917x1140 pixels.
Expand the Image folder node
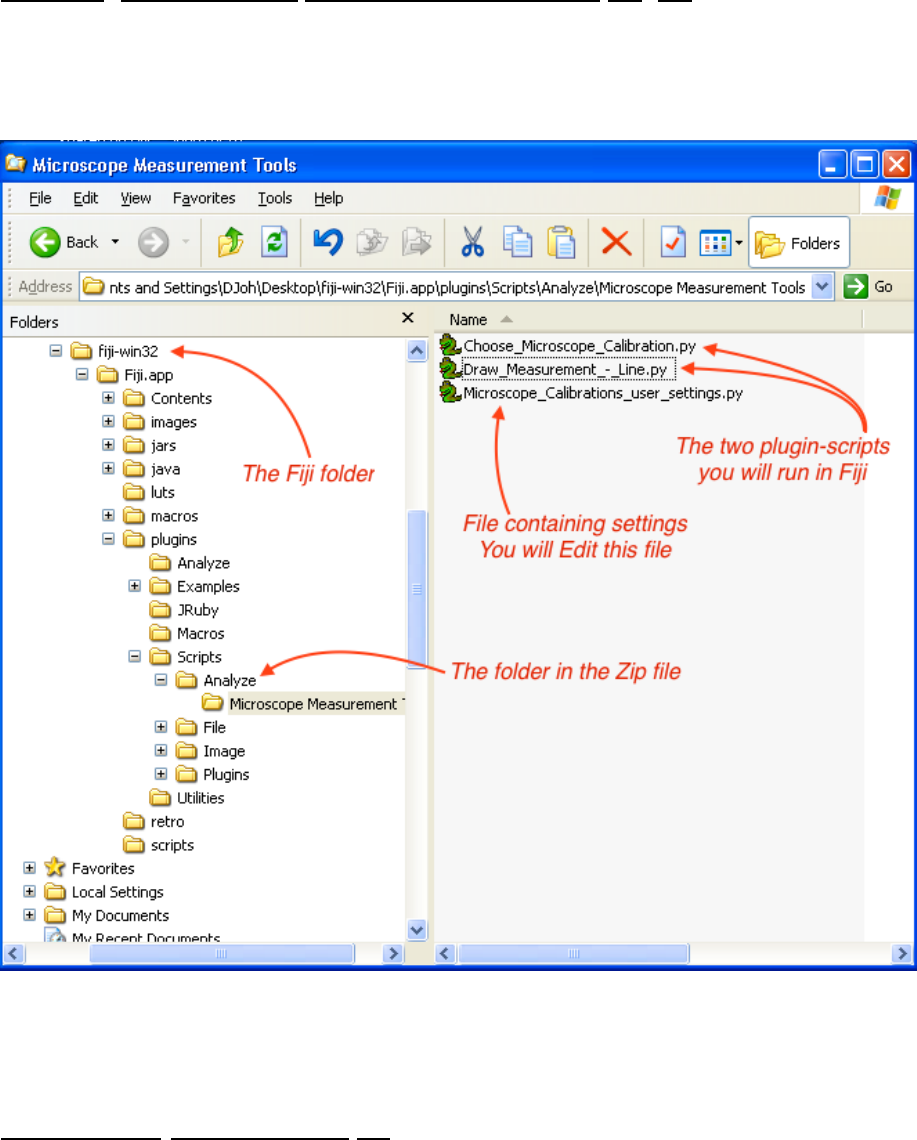point(161,750)
